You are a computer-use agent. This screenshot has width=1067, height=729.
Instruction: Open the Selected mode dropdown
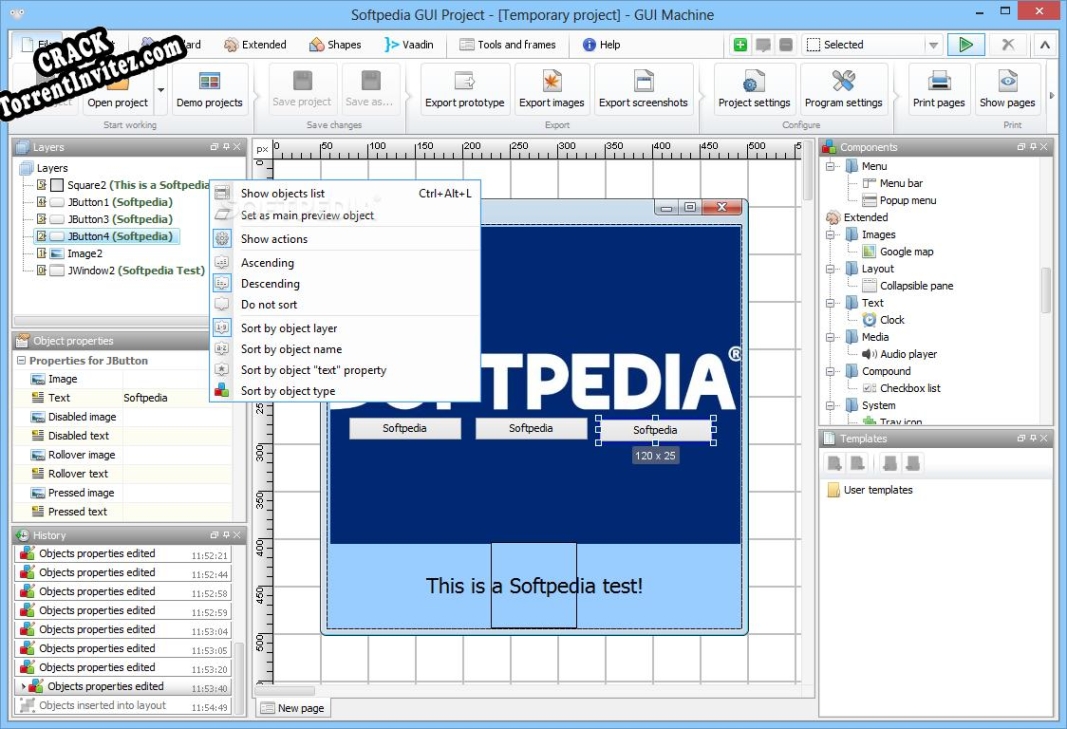pyautogui.click(x=932, y=44)
